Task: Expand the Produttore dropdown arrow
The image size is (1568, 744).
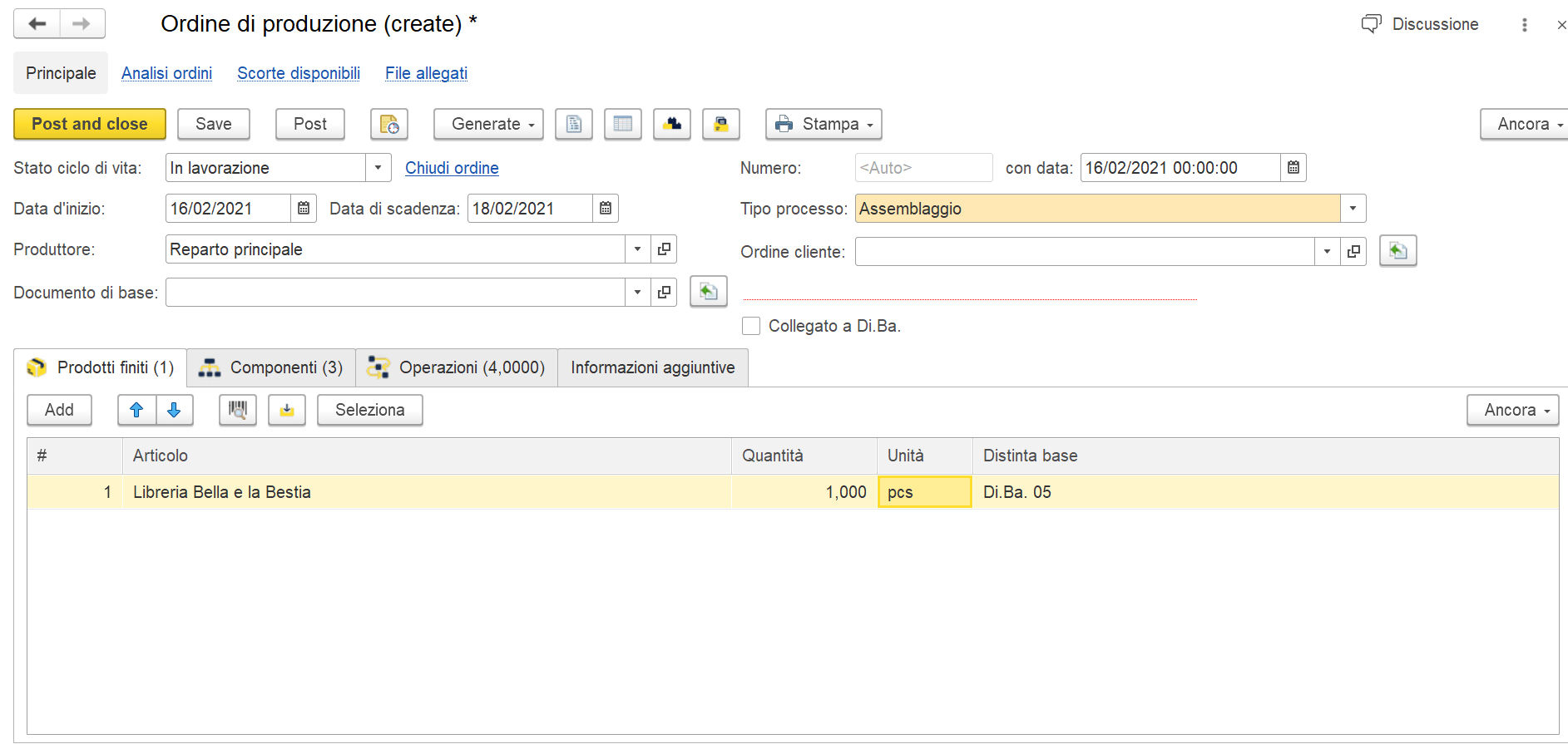Action: click(638, 249)
